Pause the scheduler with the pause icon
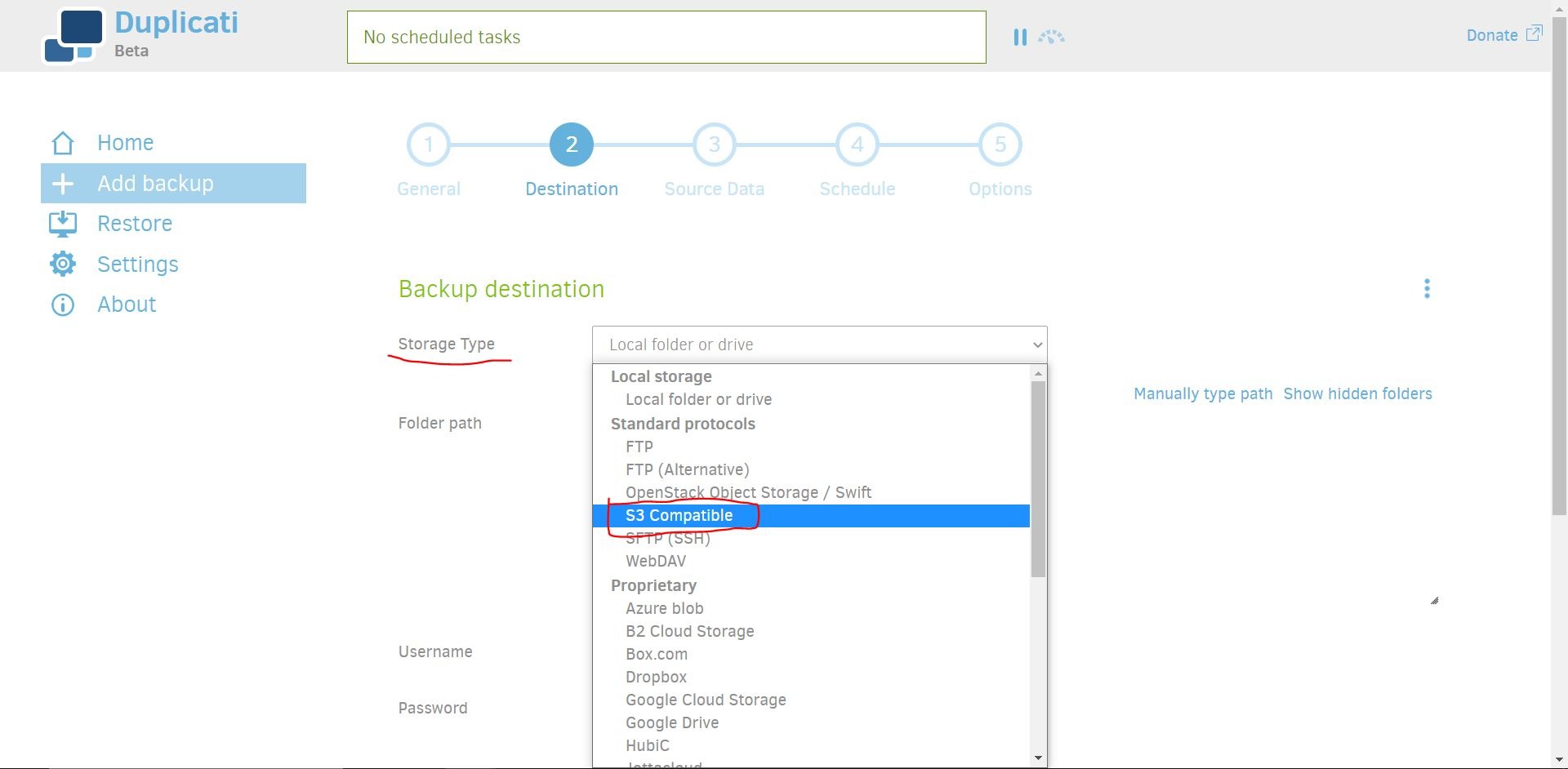This screenshot has height=769, width=1568. pos(1020,37)
